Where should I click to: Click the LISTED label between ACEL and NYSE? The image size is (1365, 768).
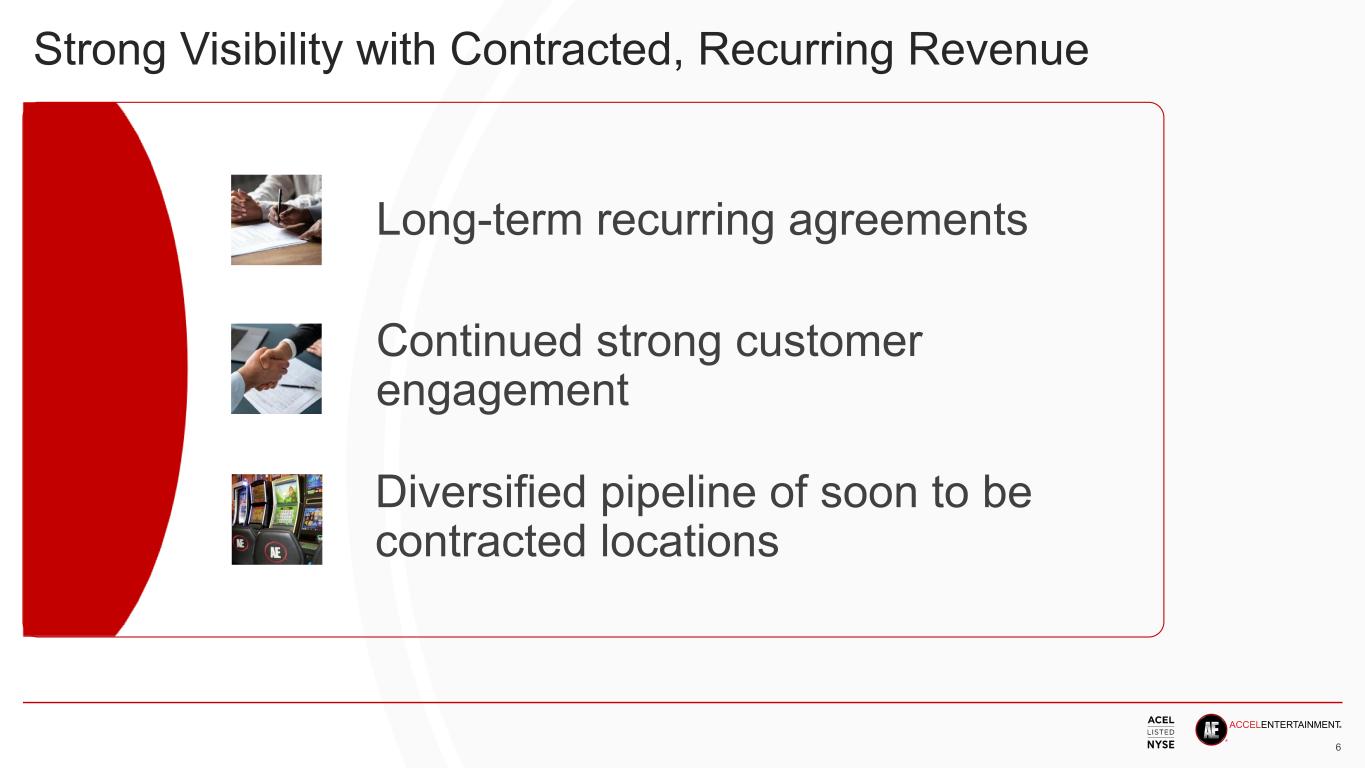click(1161, 732)
